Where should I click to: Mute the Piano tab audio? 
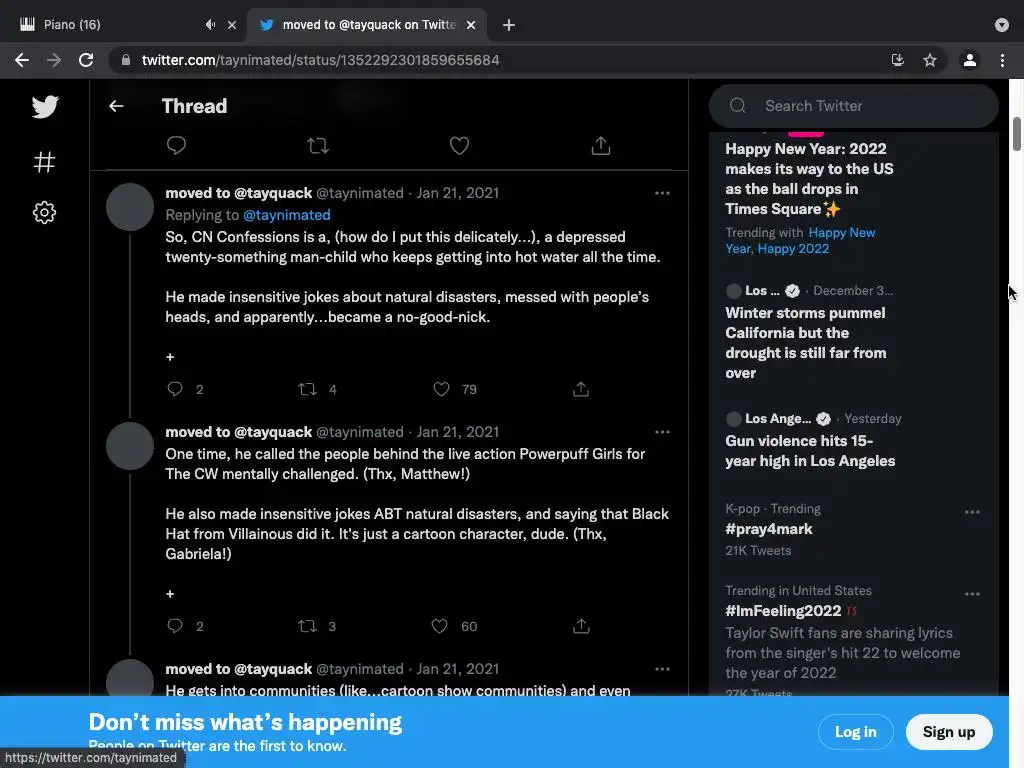point(210,25)
